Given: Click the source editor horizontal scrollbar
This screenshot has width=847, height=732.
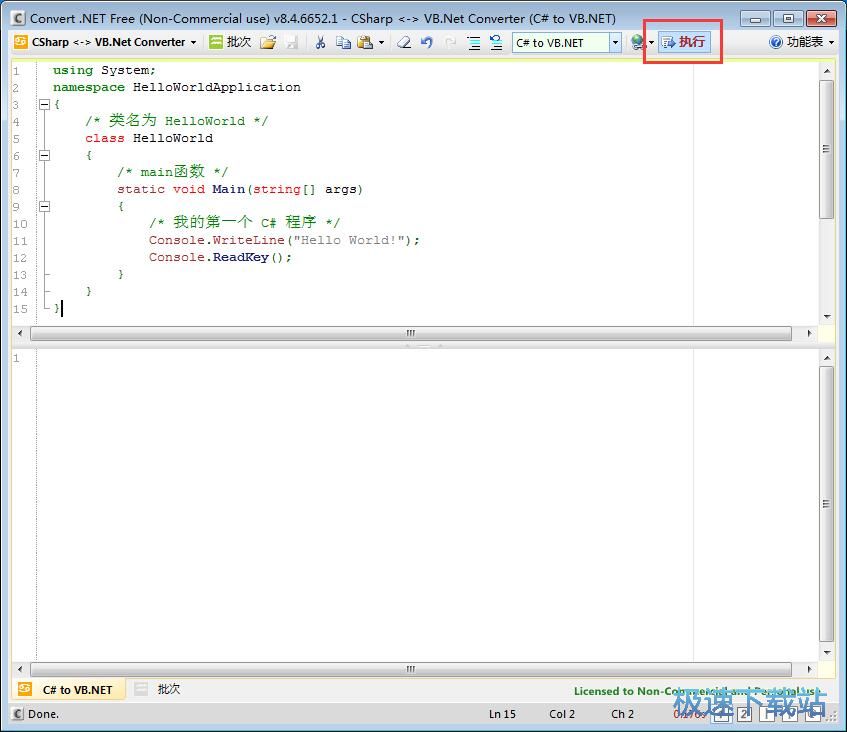Looking at the screenshot, I should point(410,333).
